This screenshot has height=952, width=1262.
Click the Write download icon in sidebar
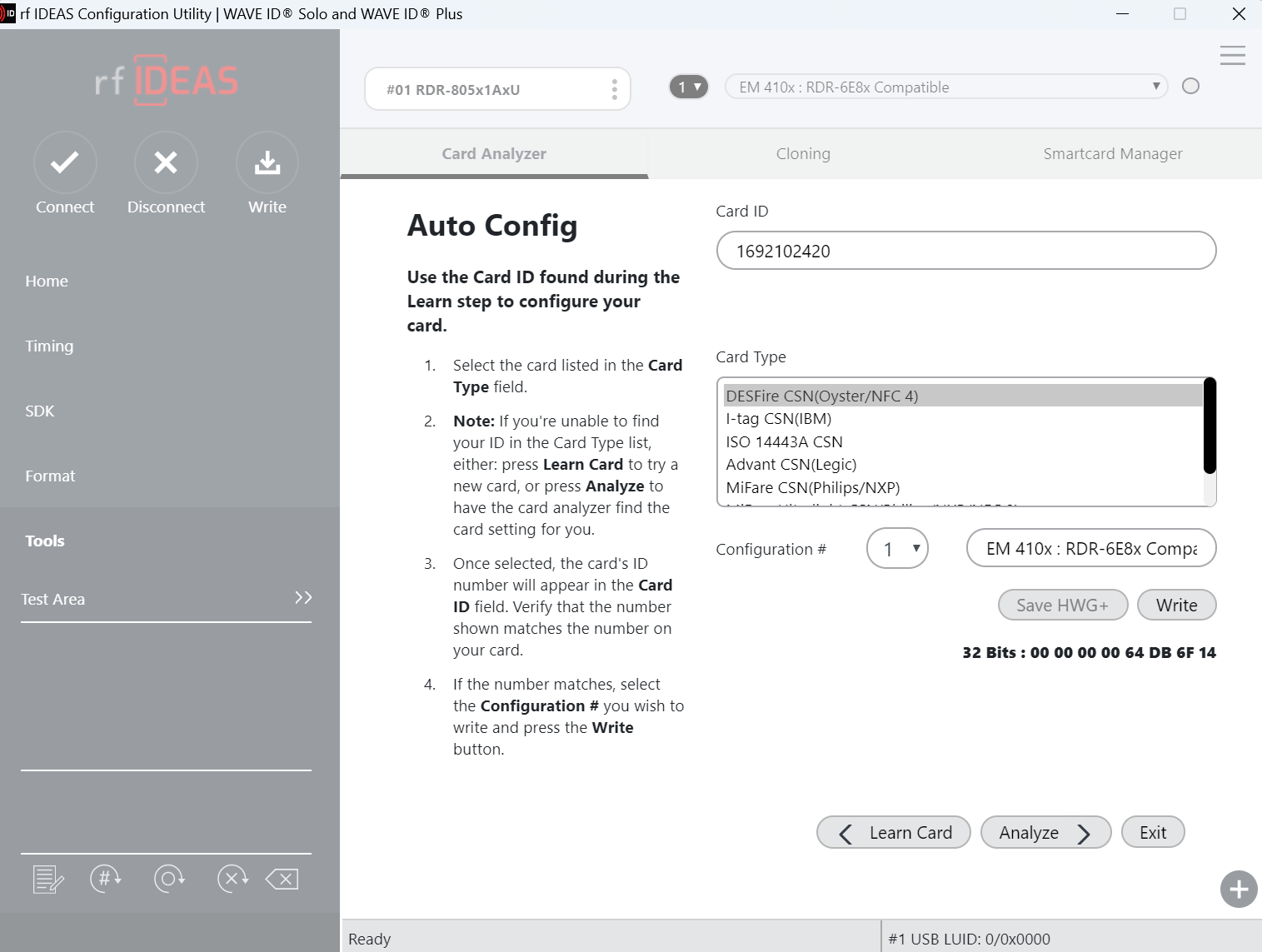pyautogui.click(x=267, y=162)
